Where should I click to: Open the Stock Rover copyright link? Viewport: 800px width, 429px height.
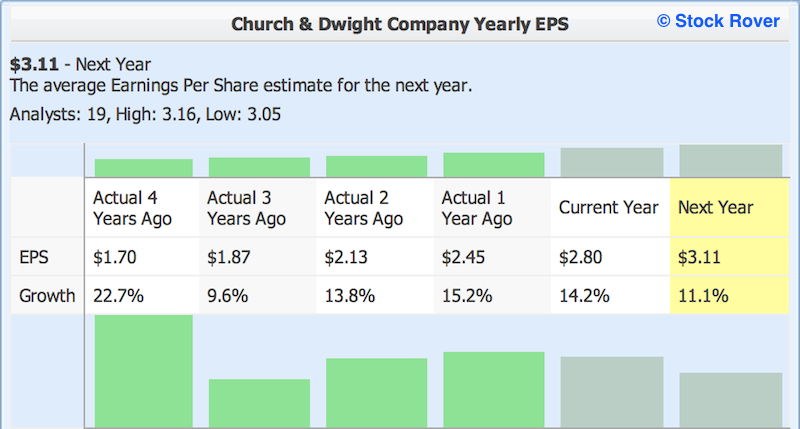[x=718, y=21]
